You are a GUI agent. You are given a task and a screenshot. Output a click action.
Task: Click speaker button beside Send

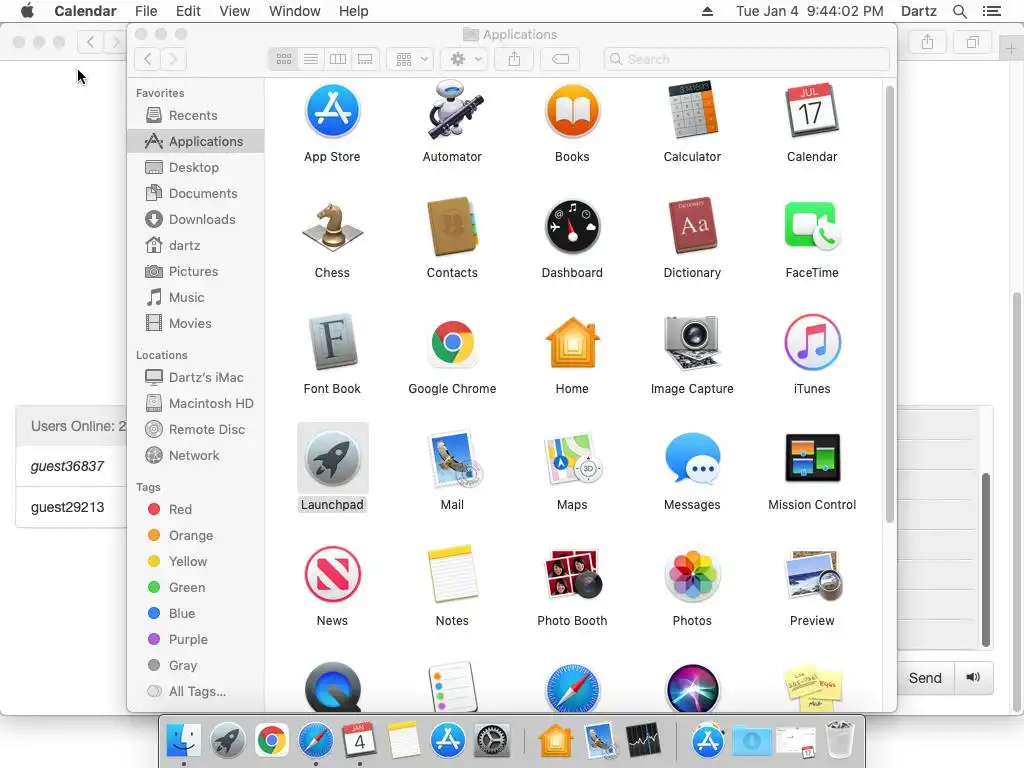point(973,678)
